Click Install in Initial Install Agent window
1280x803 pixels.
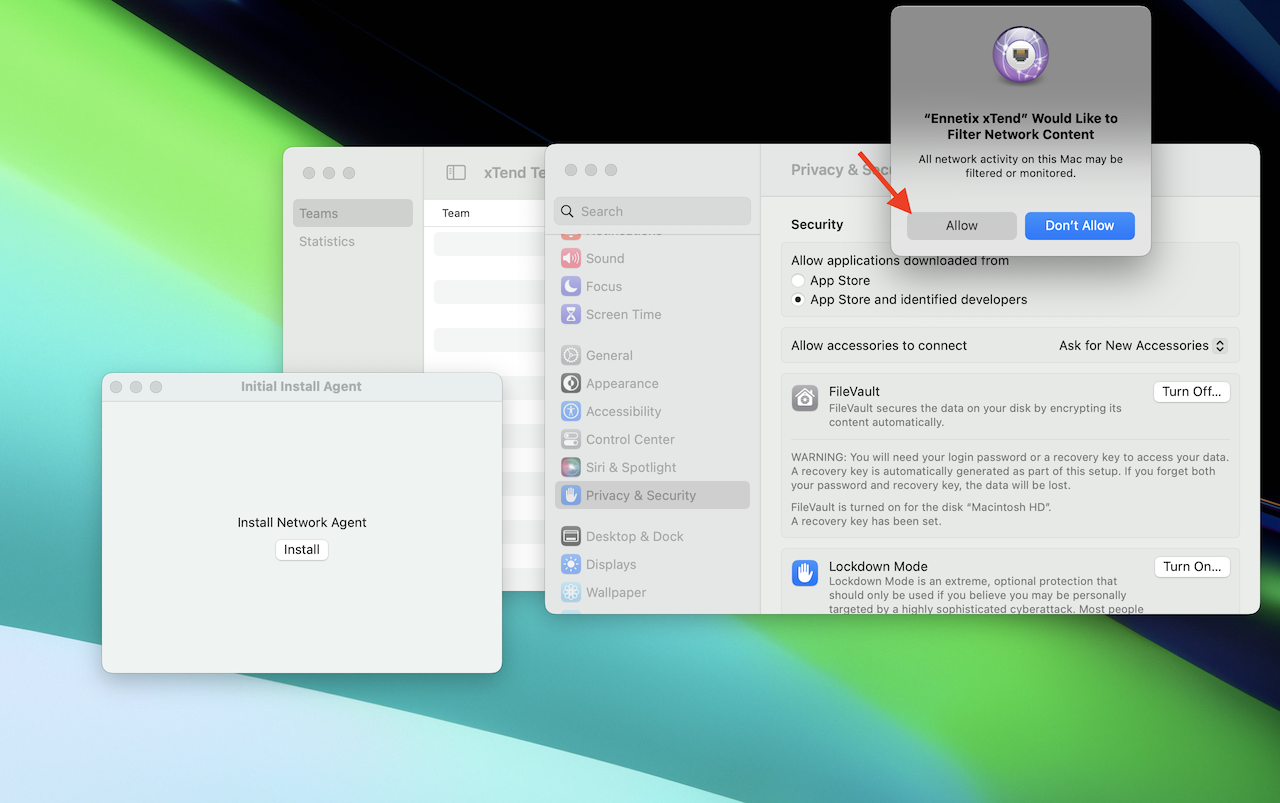(302, 550)
